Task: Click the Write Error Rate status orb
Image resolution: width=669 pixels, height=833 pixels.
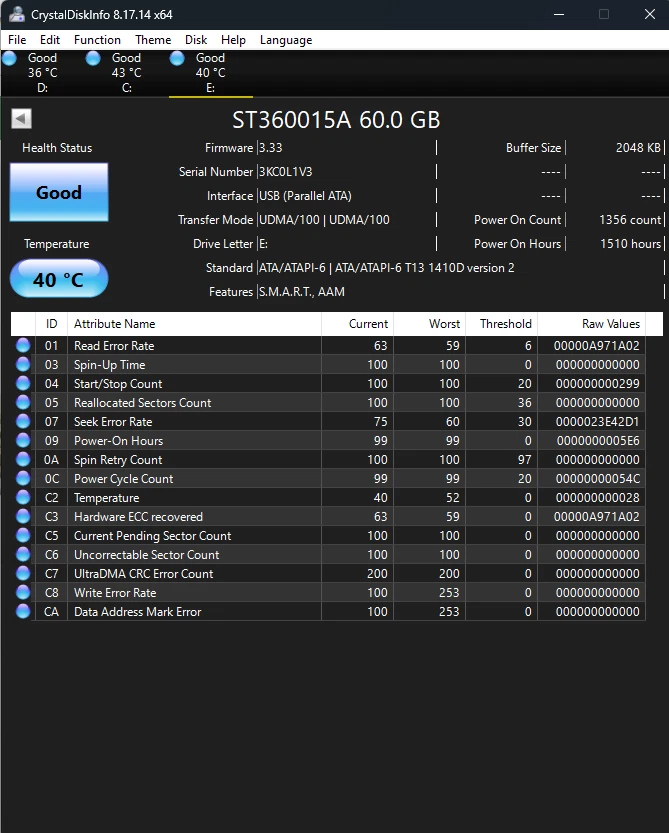Action: (x=23, y=592)
